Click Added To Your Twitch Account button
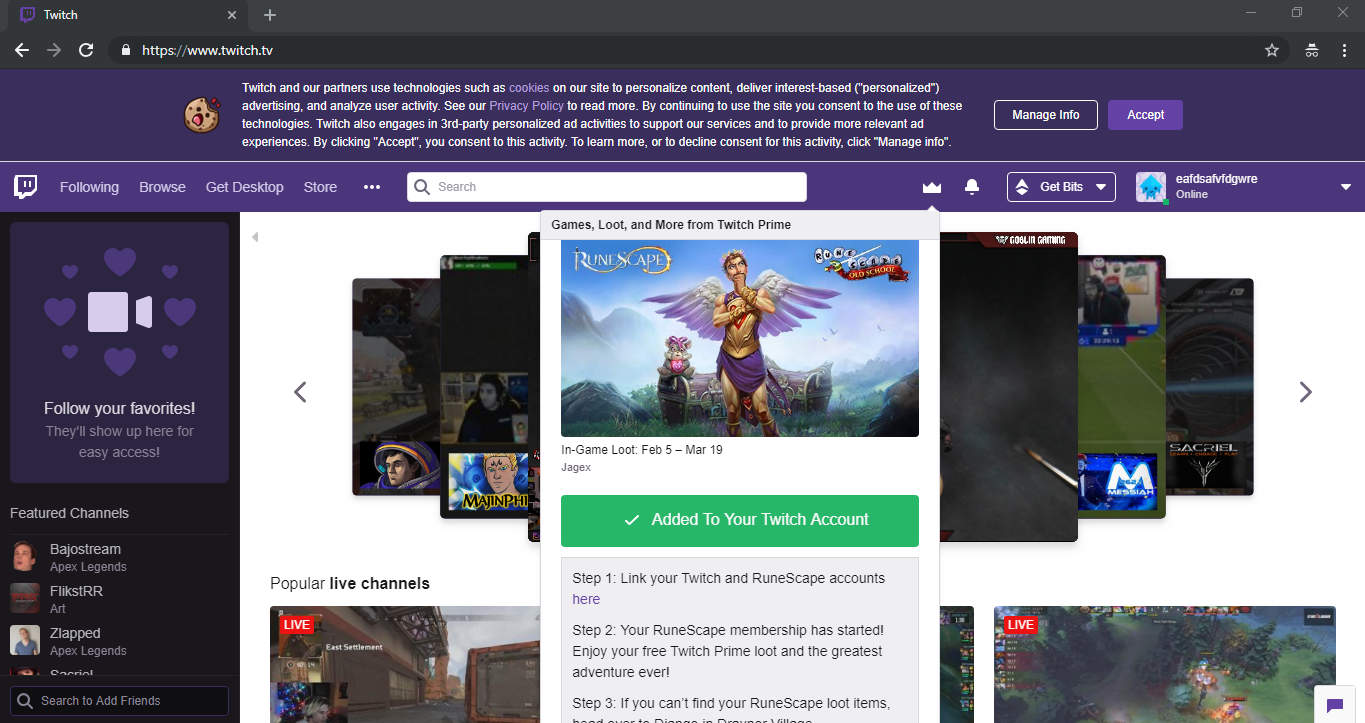The image size is (1365, 723). coord(740,520)
